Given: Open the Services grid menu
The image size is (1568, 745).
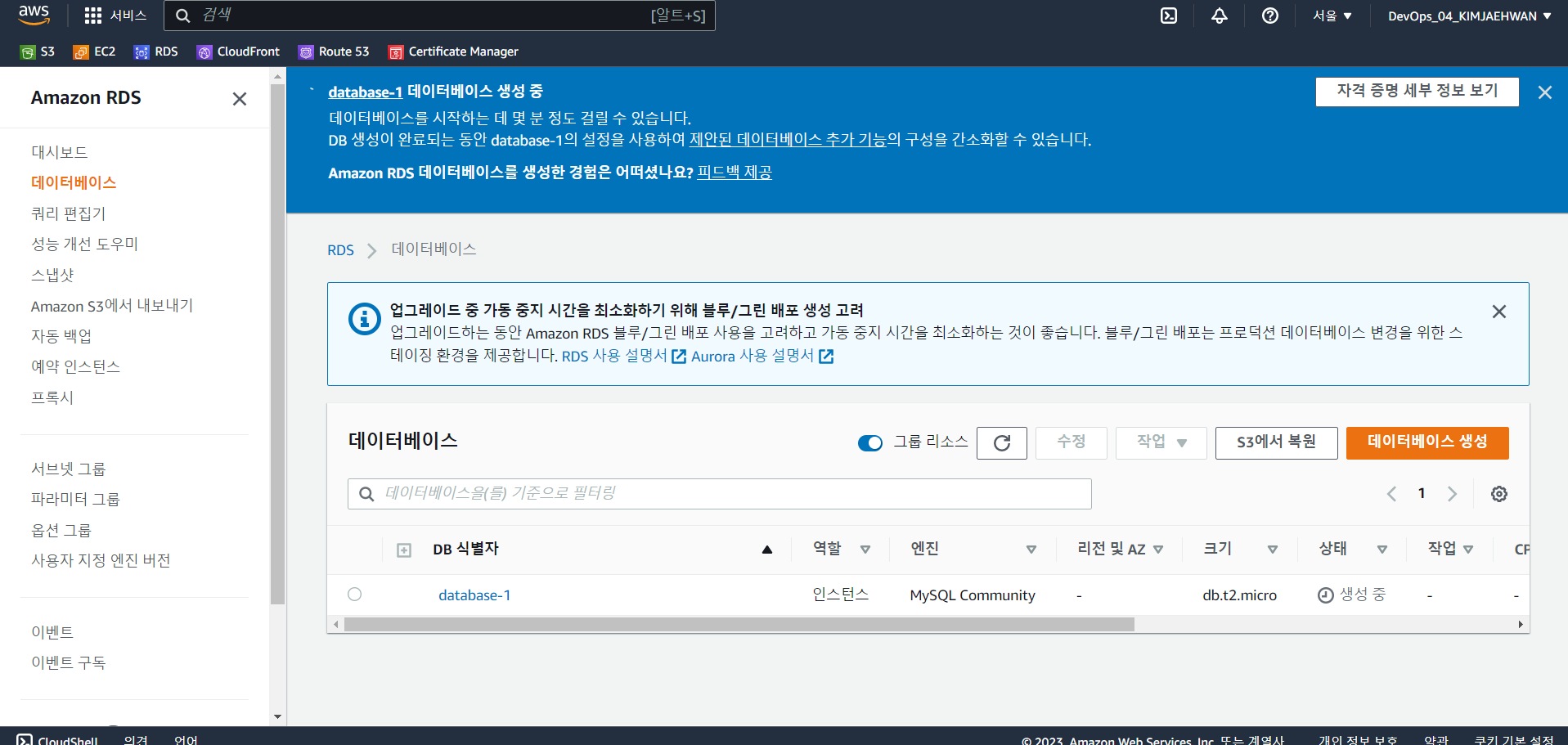Looking at the screenshot, I should (x=115, y=16).
